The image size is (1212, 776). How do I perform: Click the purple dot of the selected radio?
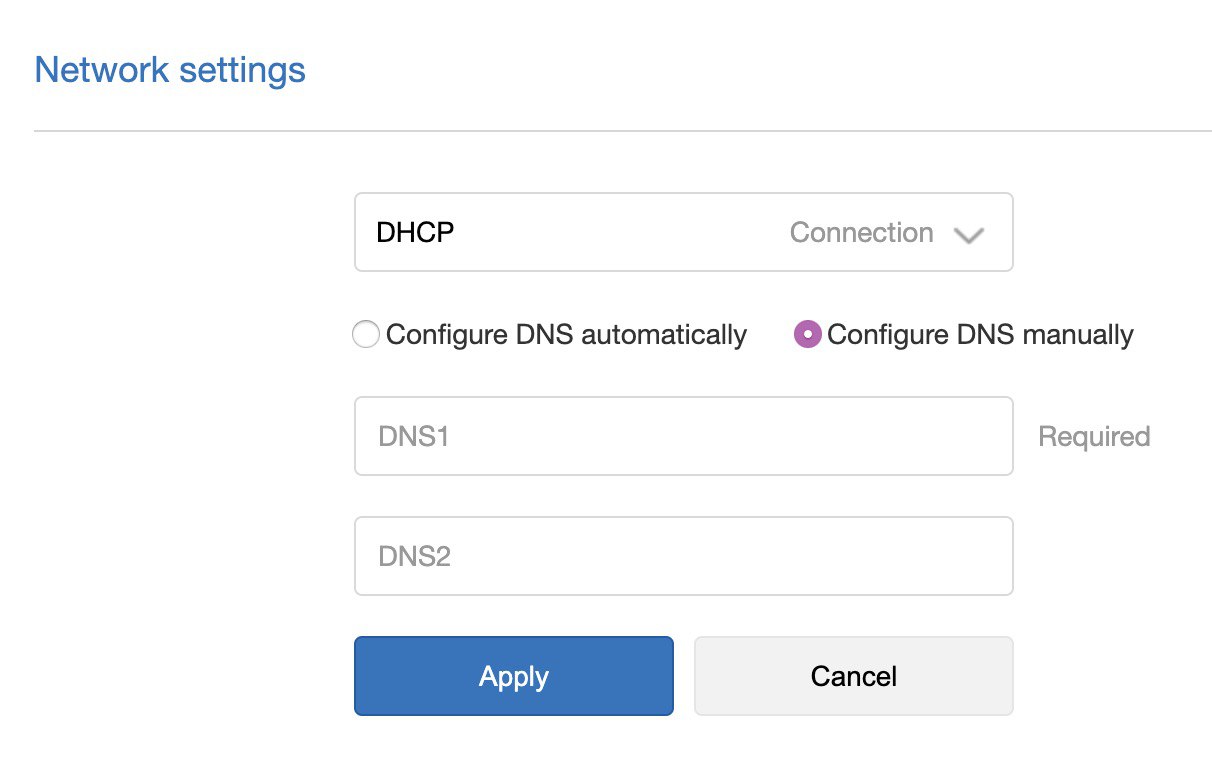(x=807, y=334)
